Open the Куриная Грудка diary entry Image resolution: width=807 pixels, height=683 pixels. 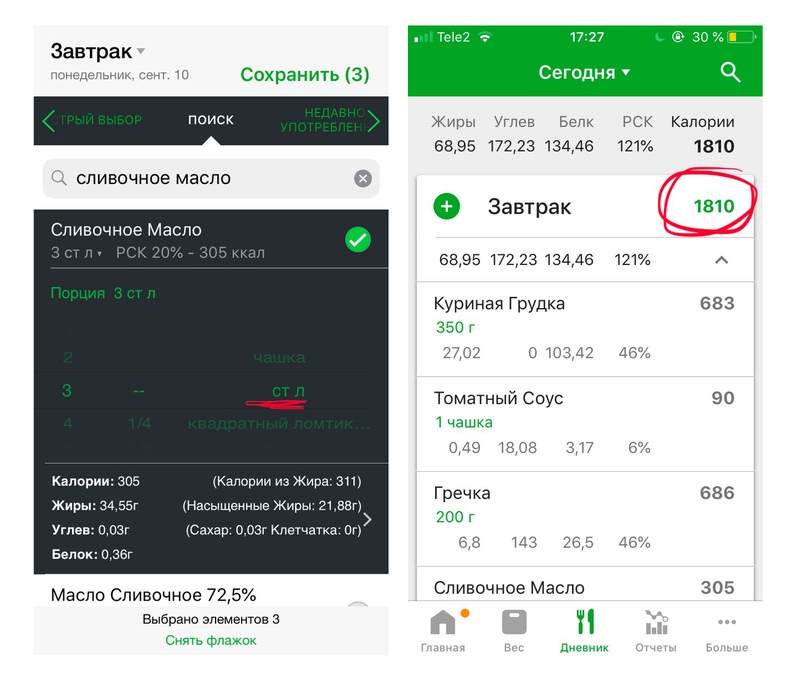[585, 329]
